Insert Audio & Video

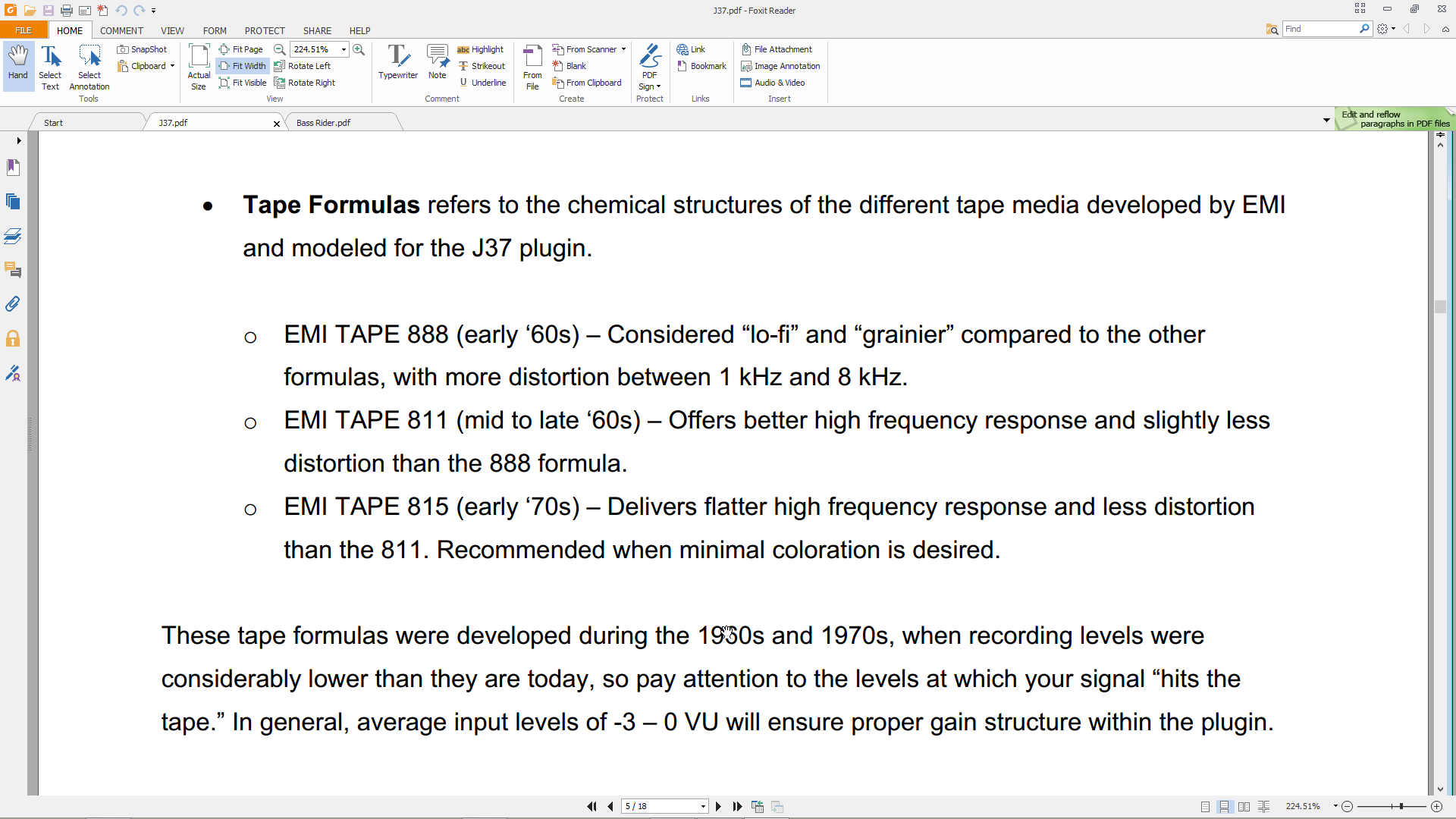[x=773, y=83]
